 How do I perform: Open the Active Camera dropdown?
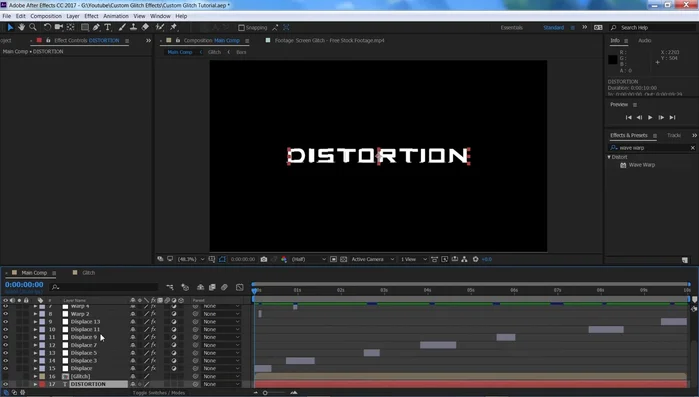click(x=373, y=259)
